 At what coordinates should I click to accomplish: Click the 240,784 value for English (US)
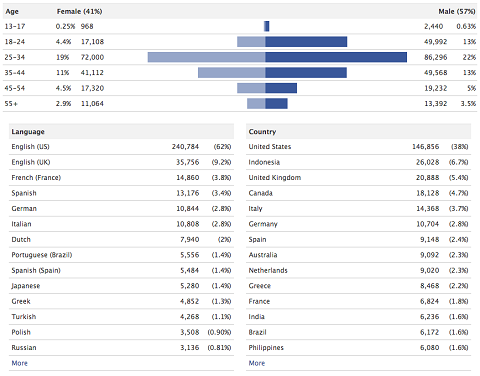coord(185,147)
